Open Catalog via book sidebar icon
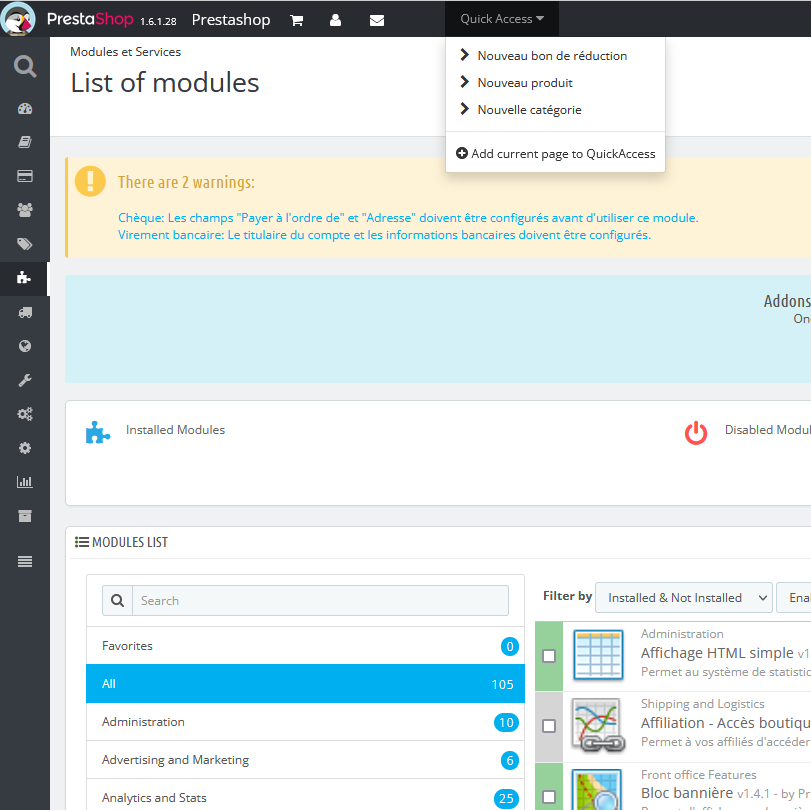Screen dimensions: 811x810 [25, 142]
